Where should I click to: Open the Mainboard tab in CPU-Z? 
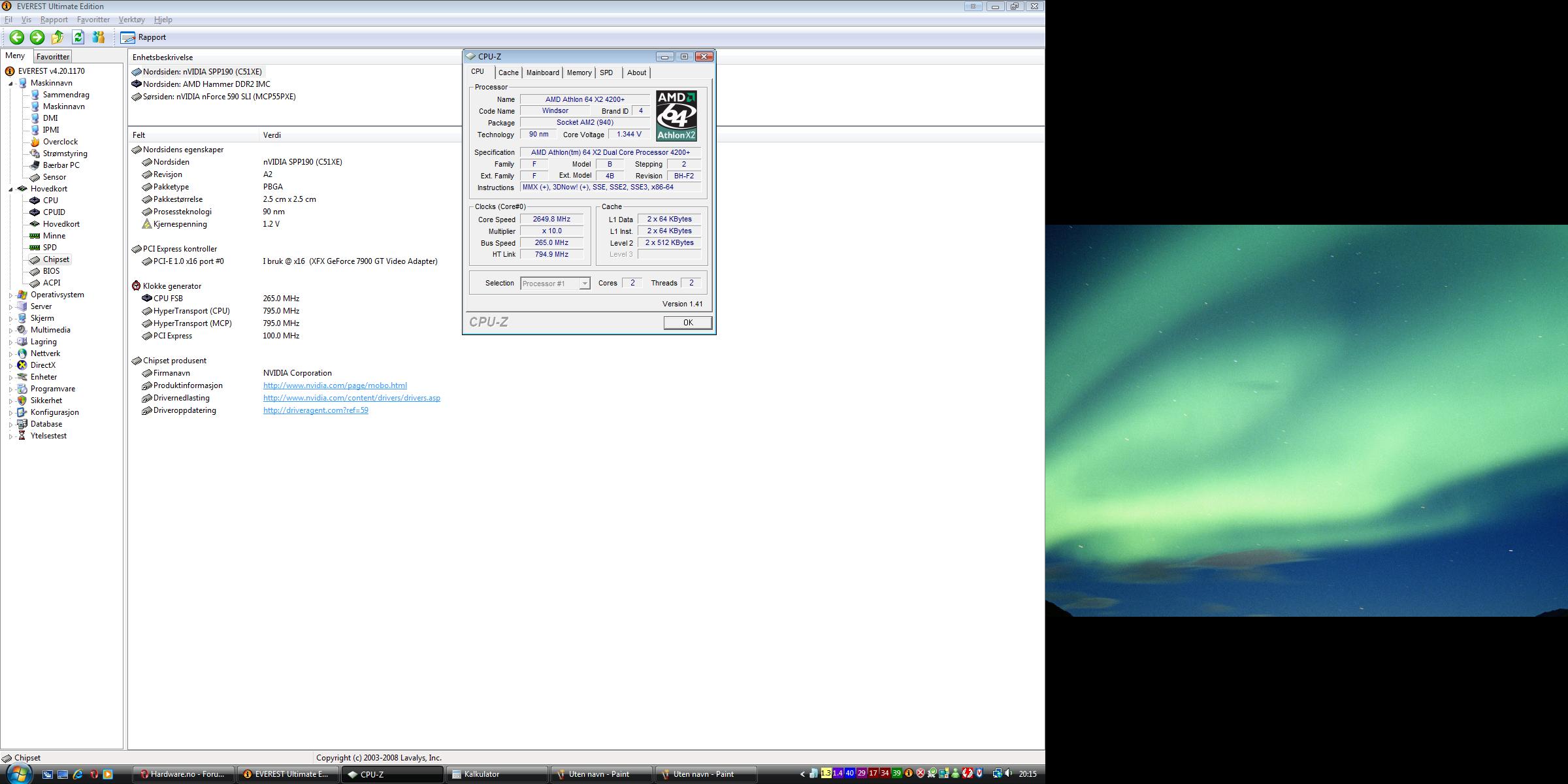click(x=543, y=73)
